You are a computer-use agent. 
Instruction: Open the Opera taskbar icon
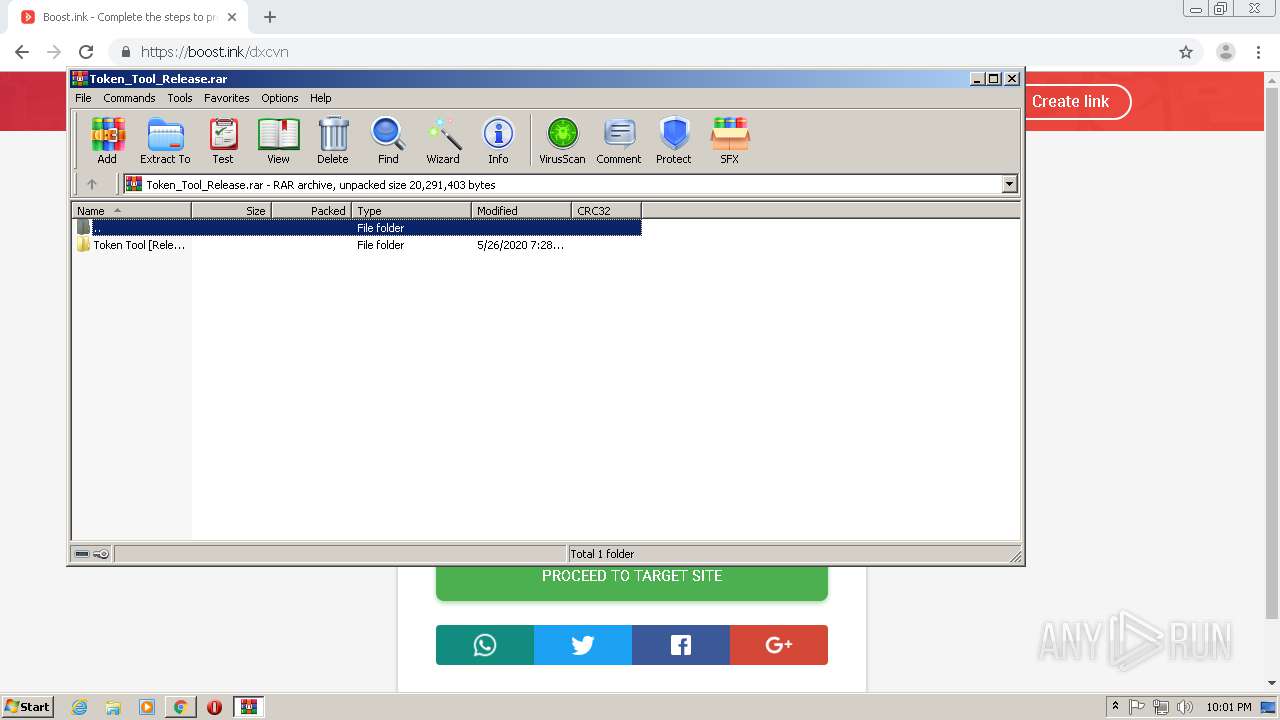coord(214,707)
